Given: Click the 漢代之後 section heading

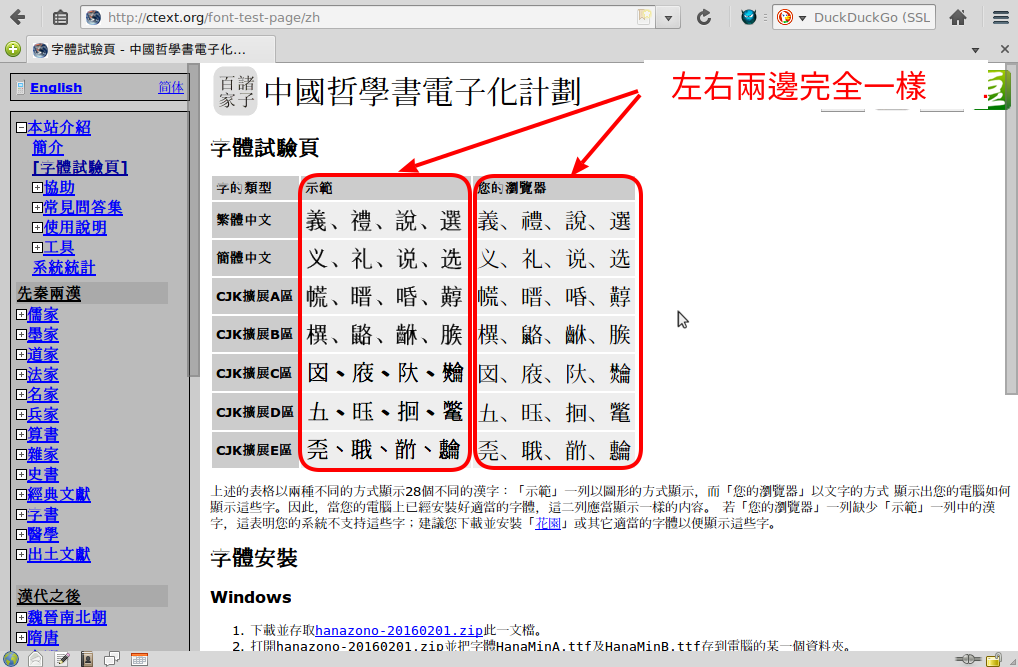Looking at the screenshot, I should click(49, 596).
